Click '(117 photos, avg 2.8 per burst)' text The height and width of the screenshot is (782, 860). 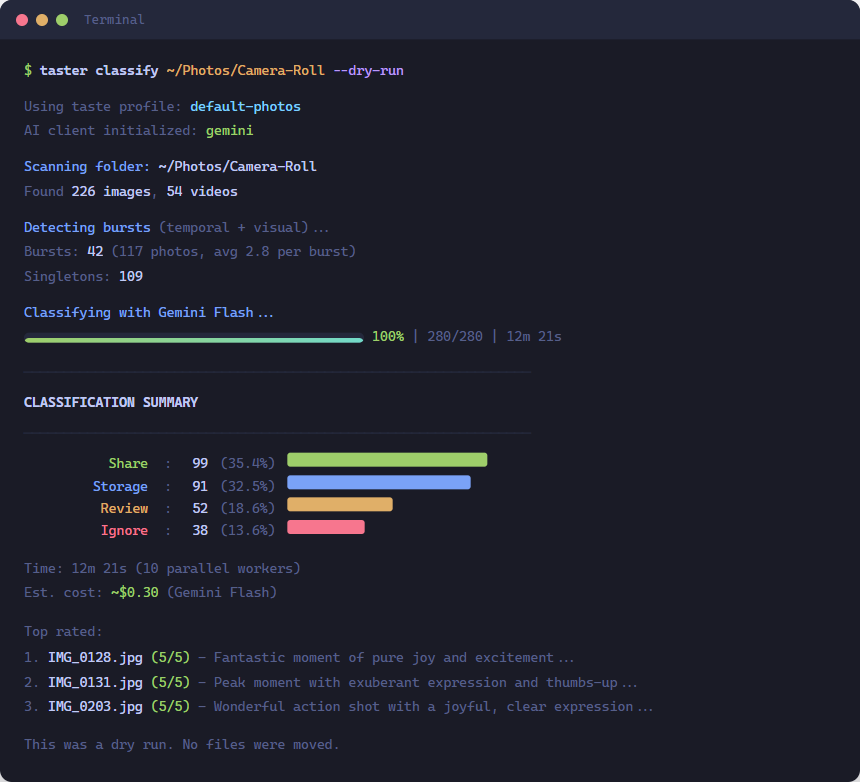[x=234, y=252]
